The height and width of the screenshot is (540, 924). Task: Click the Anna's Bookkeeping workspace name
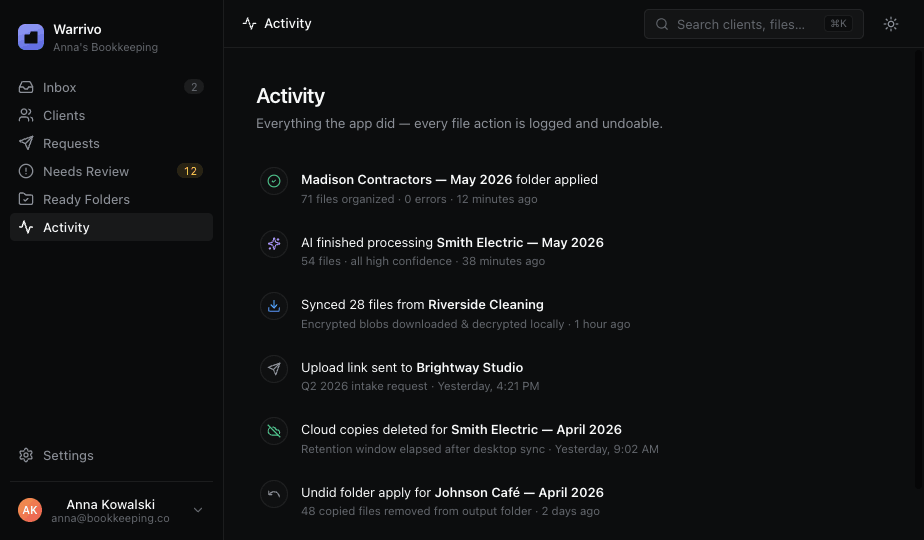pos(105,47)
